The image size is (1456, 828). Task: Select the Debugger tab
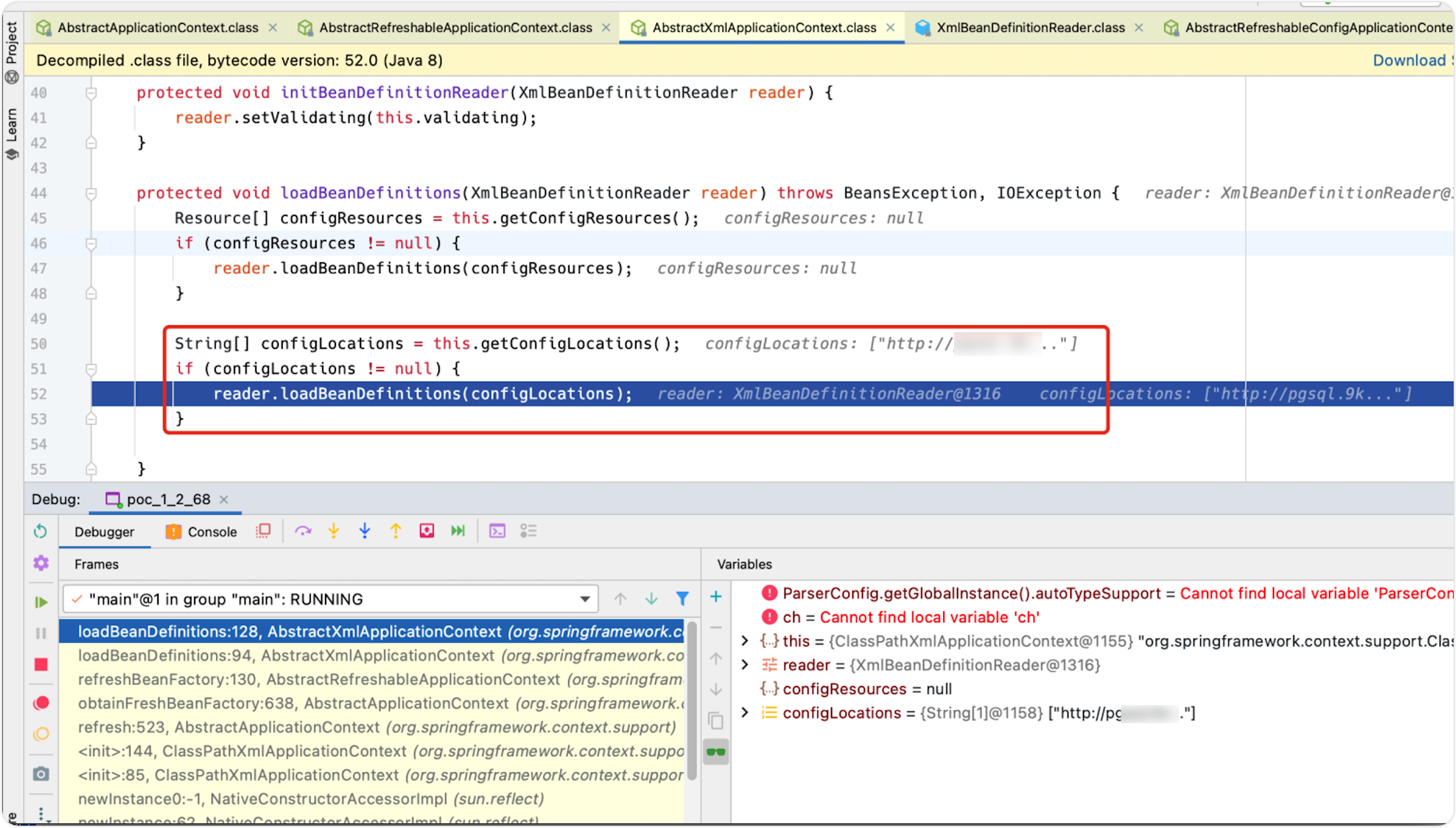click(104, 533)
